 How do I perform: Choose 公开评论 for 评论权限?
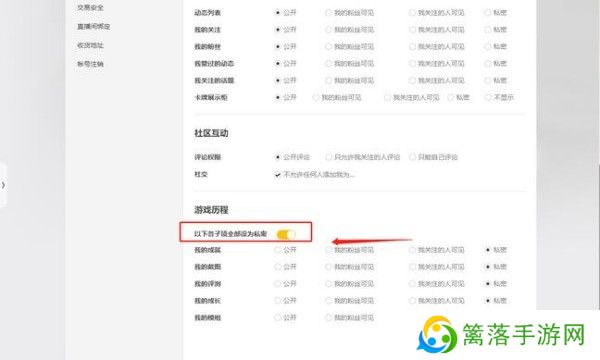(x=277, y=157)
